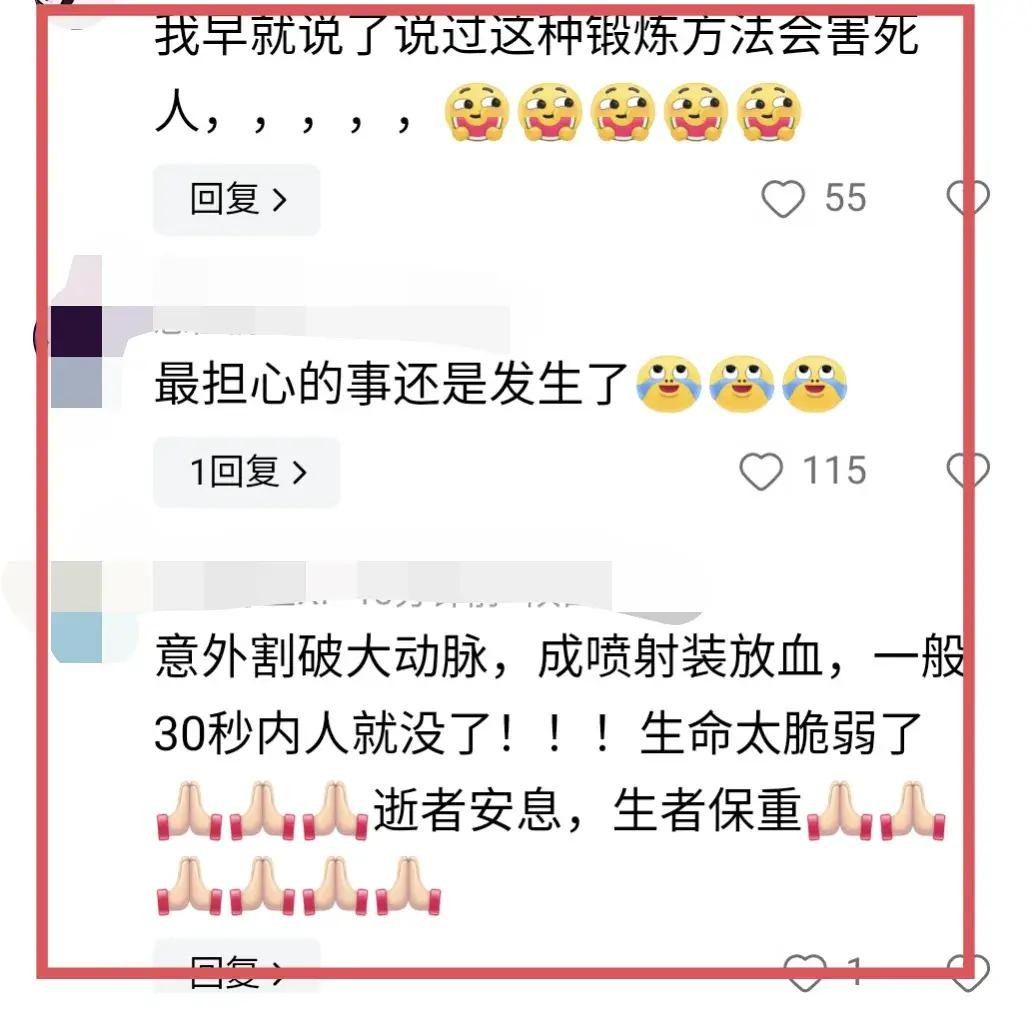The image size is (1032, 1012).
Task: Open the 回复 button under the bottom comment
Action: (x=237, y=967)
